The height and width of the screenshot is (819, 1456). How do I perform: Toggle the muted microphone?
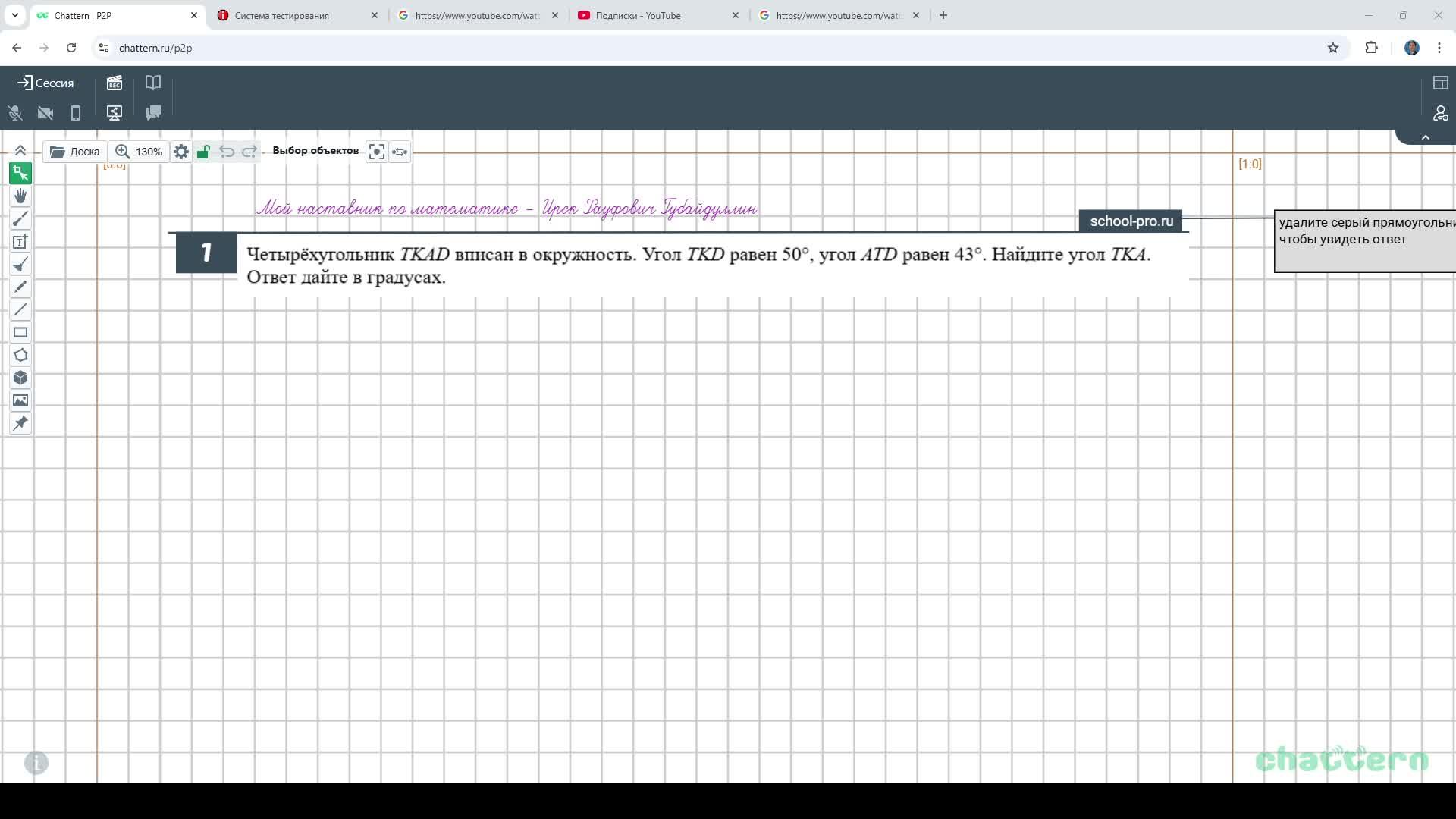pyautogui.click(x=15, y=113)
